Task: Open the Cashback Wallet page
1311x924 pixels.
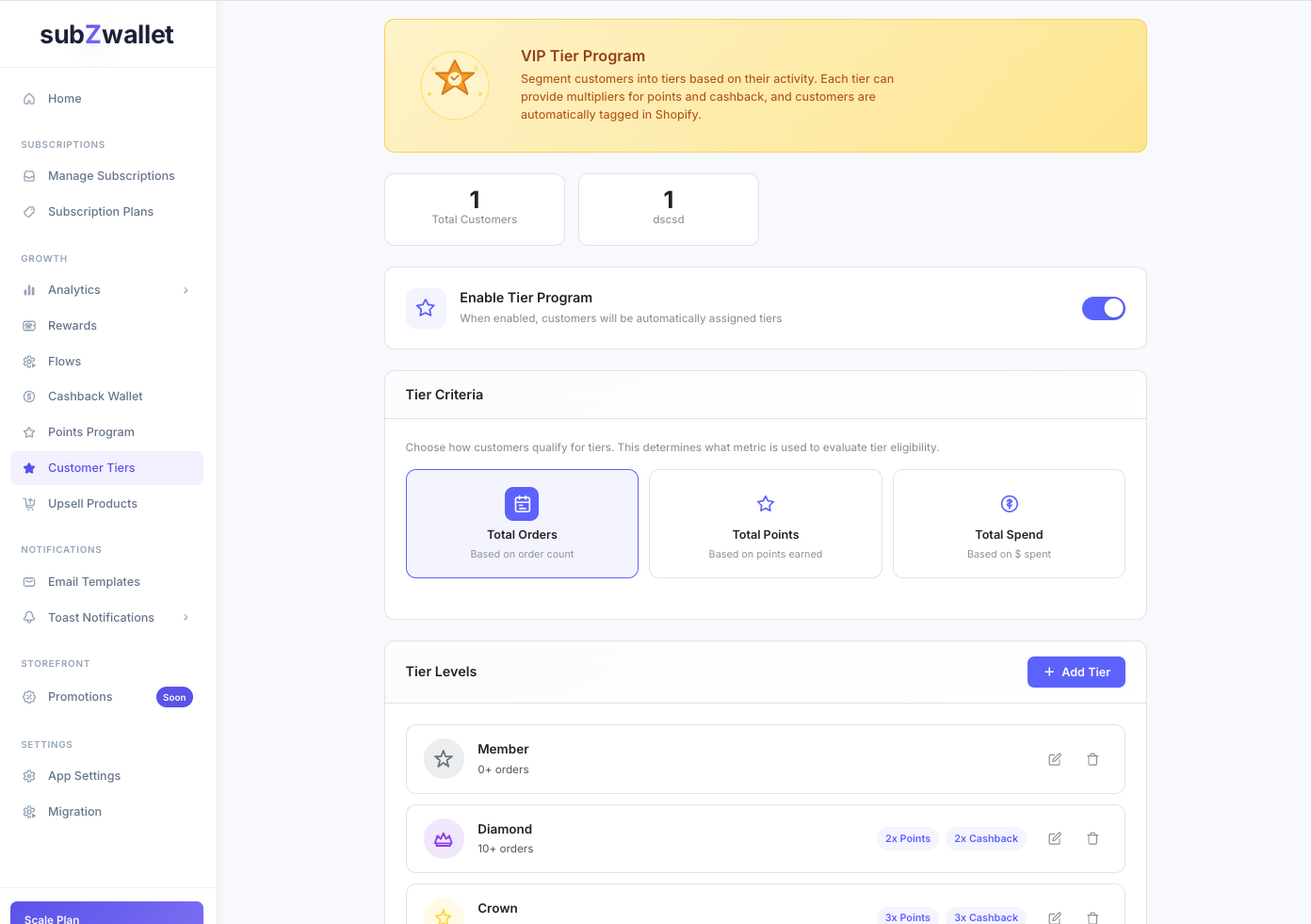Action: click(106, 397)
